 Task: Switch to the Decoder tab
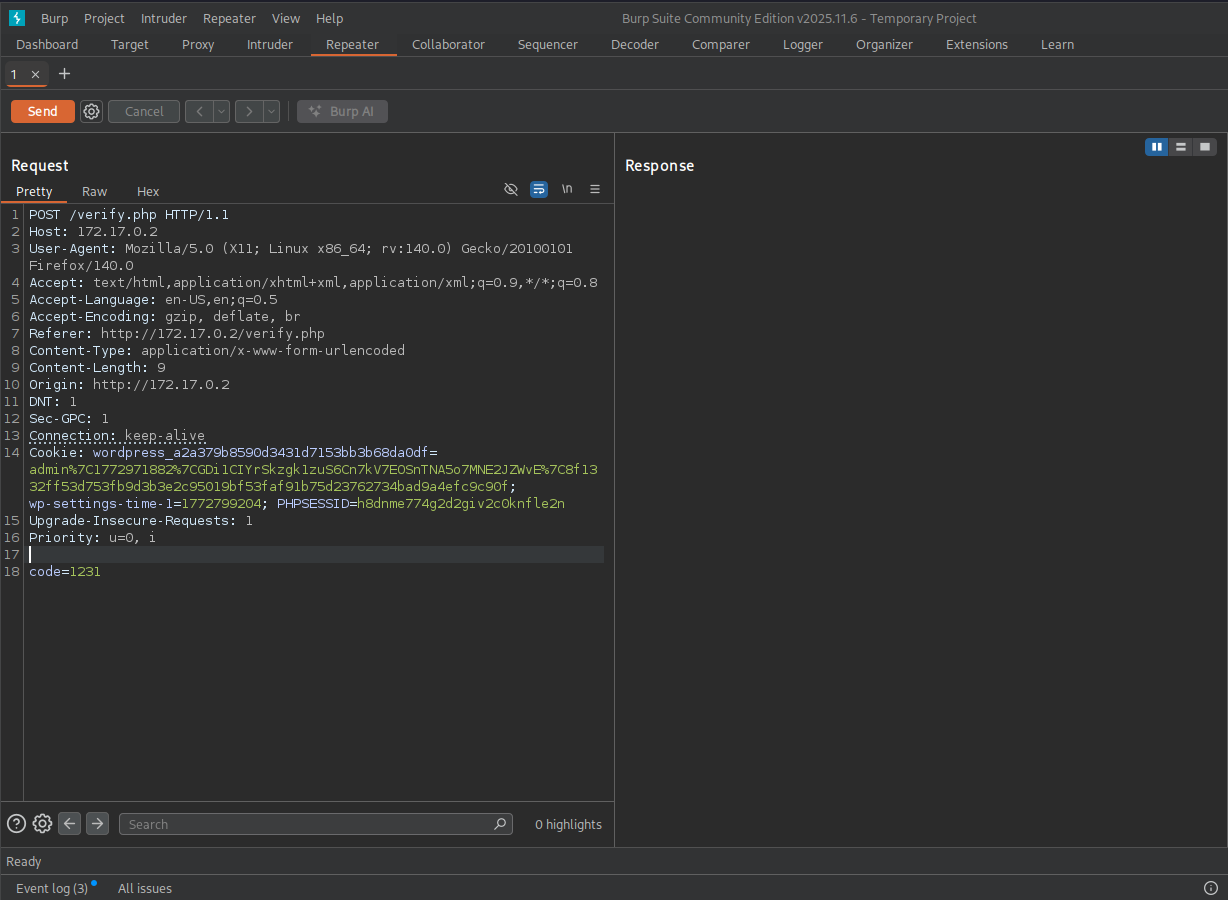(635, 45)
